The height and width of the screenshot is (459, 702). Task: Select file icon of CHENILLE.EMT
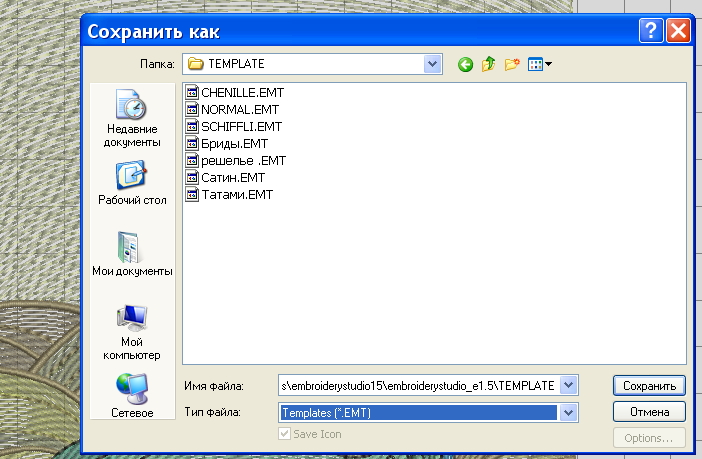(x=192, y=92)
